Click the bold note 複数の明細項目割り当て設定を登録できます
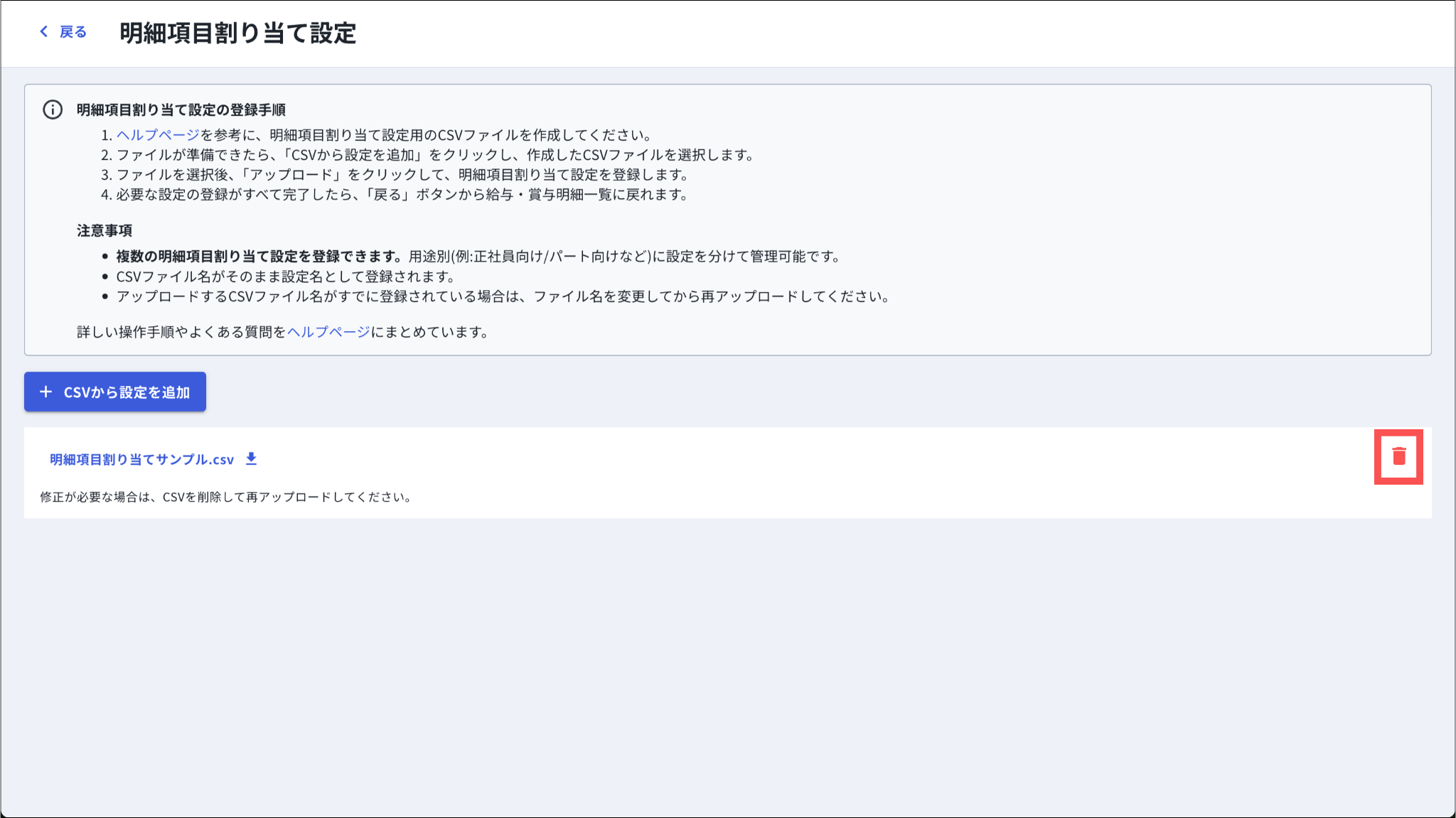 click(x=259, y=257)
